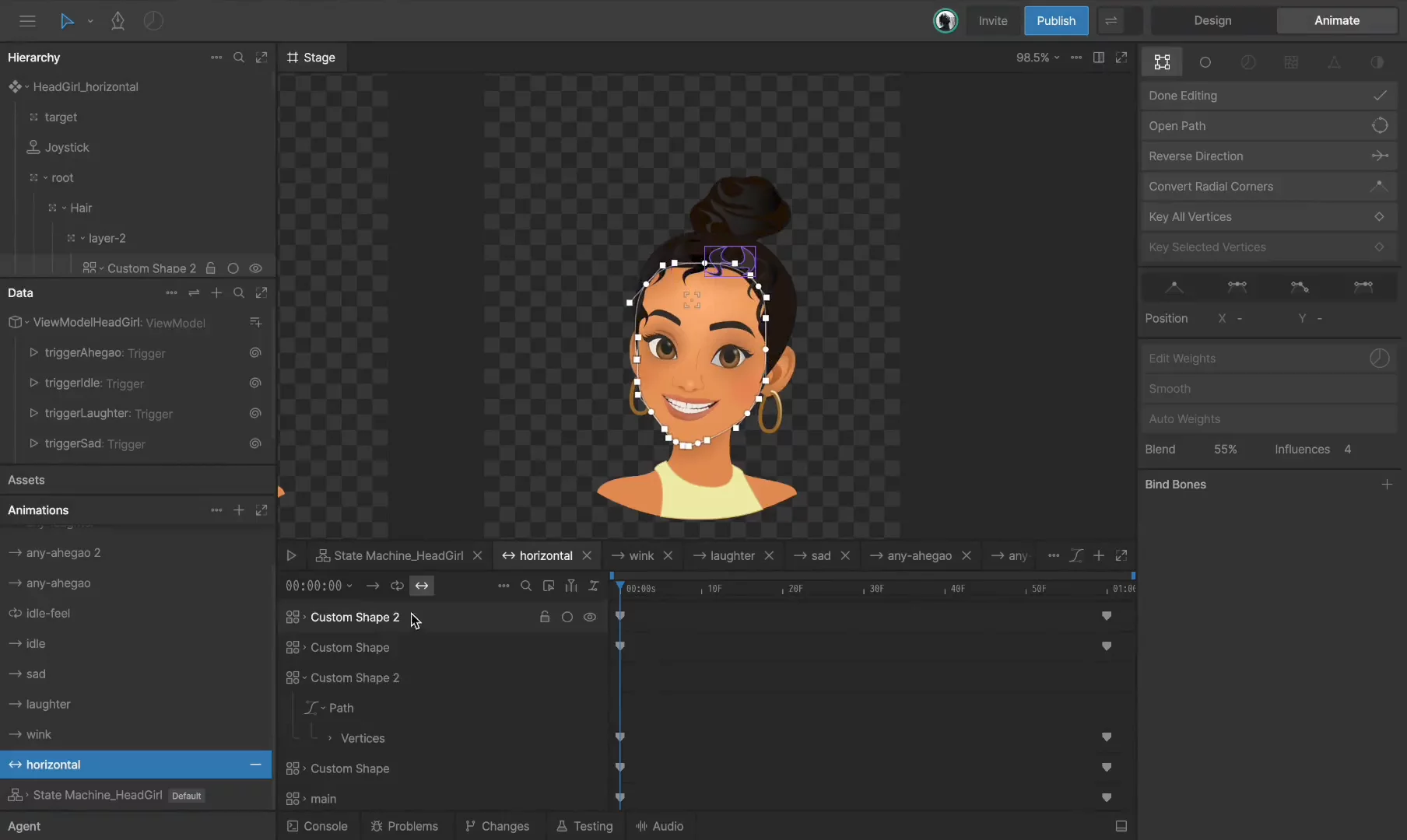Screen dimensions: 1407x840
Task: Lock Custom Shape 2 in timeline
Action: [545, 617]
